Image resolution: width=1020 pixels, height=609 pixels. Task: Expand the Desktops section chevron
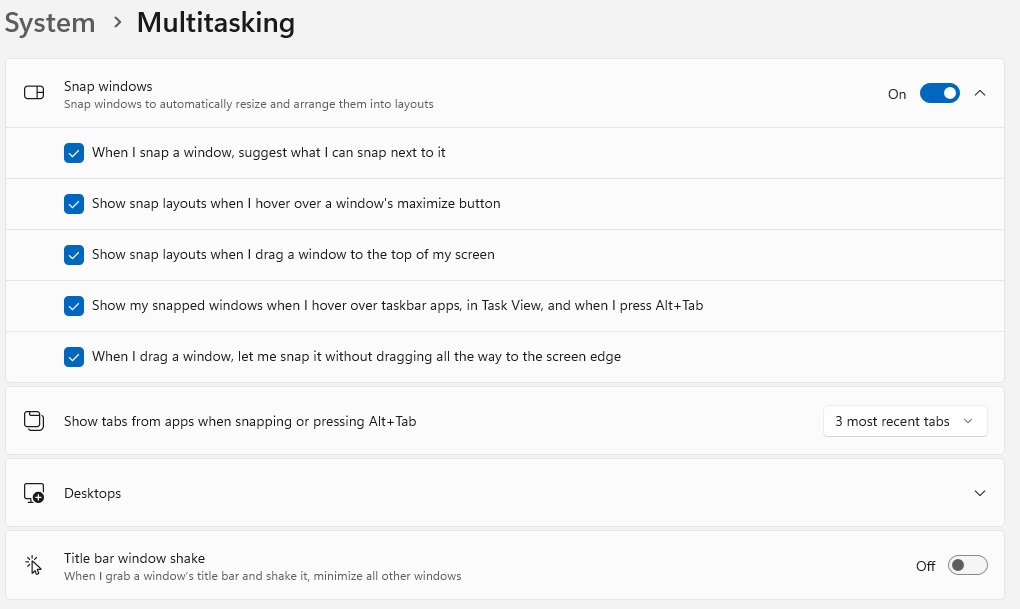click(980, 493)
